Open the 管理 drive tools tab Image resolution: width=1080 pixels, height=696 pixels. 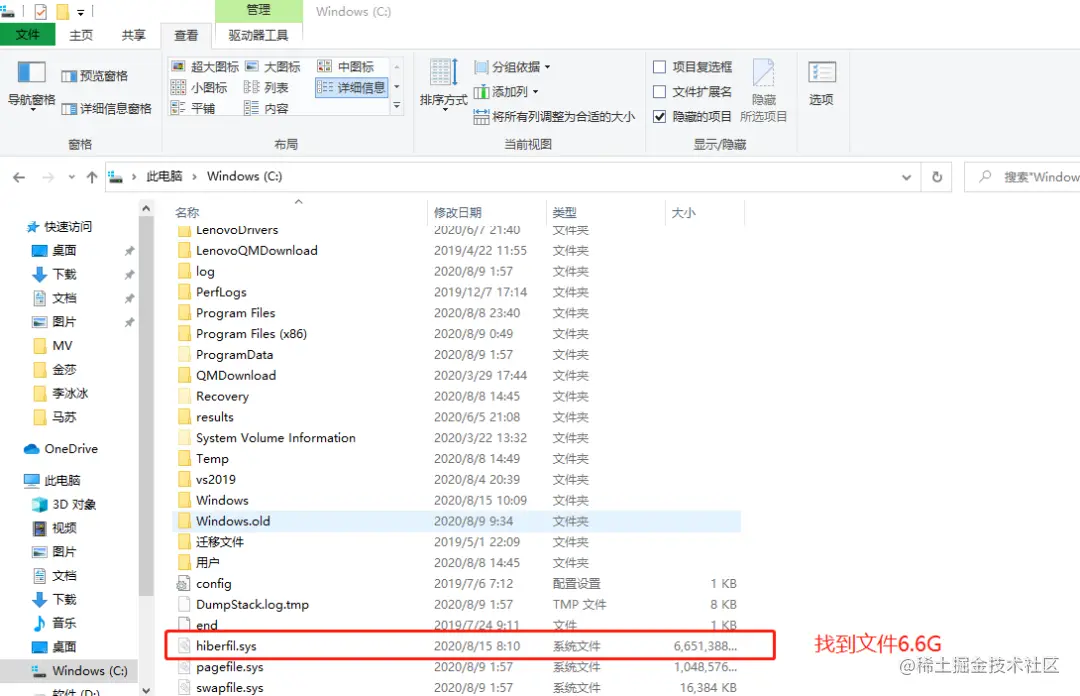point(258,11)
